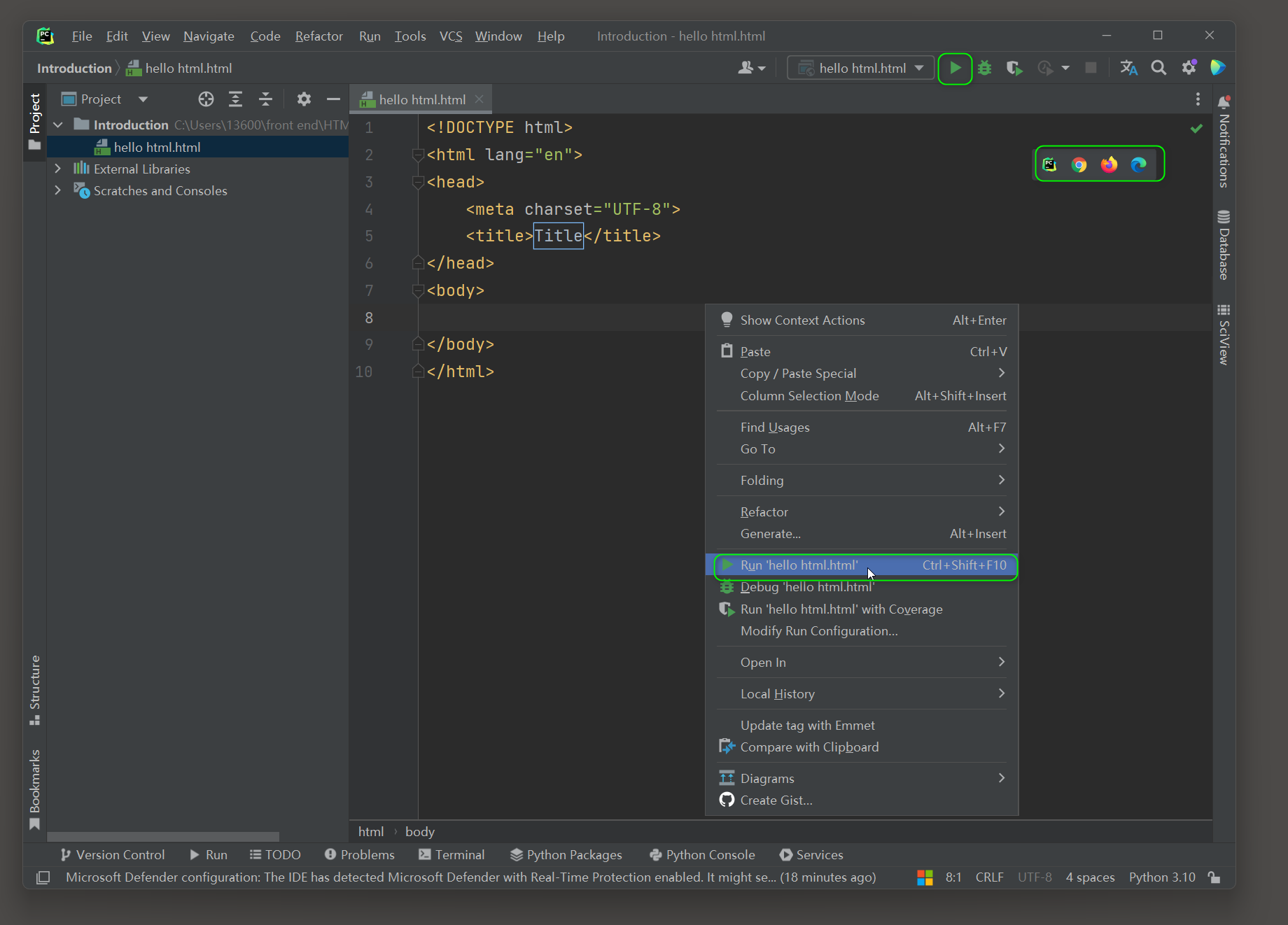This screenshot has width=1288, height=925.
Task: Toggle the Structure side tool window
Action: coord(35,691)
